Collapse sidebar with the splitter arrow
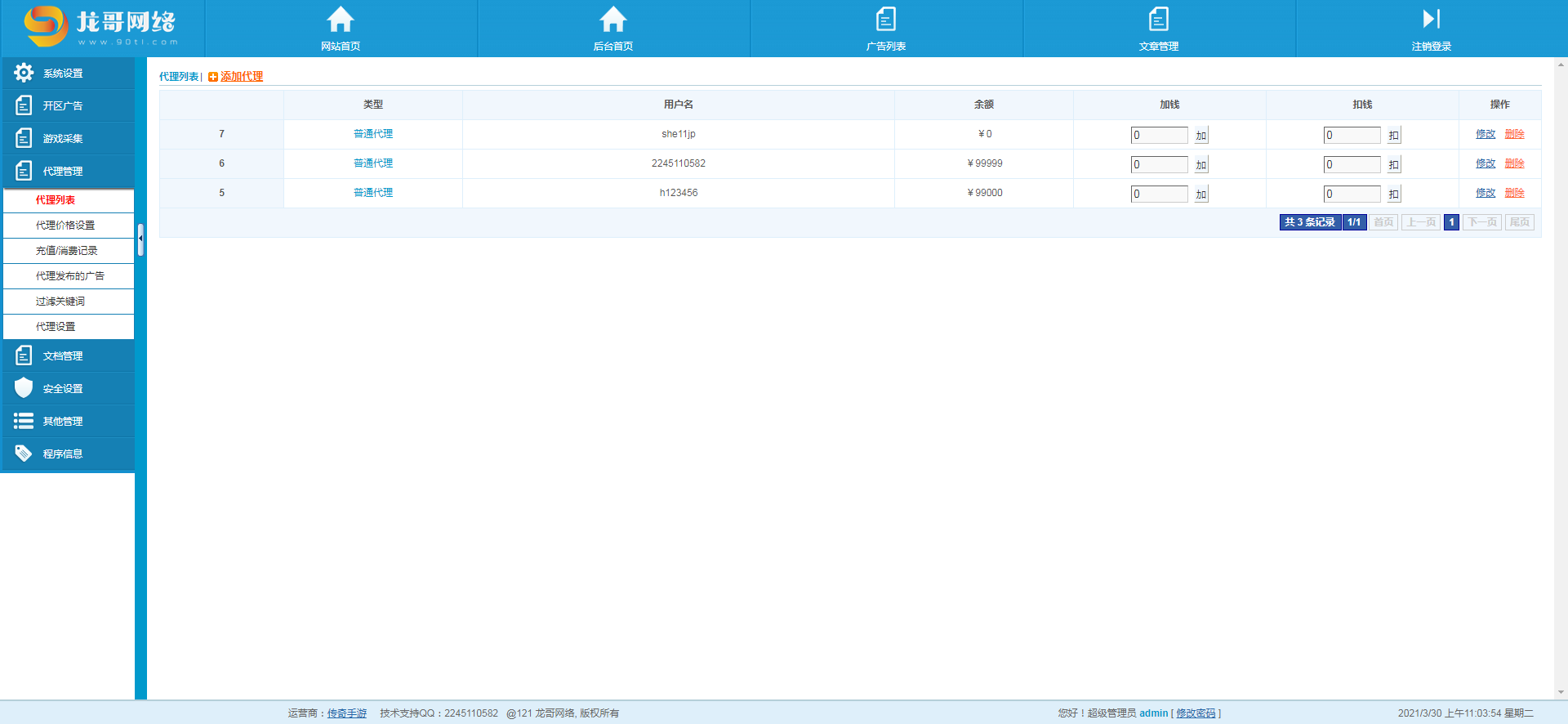This screenshot has width=1568, height=724. (x=140, y=239)
